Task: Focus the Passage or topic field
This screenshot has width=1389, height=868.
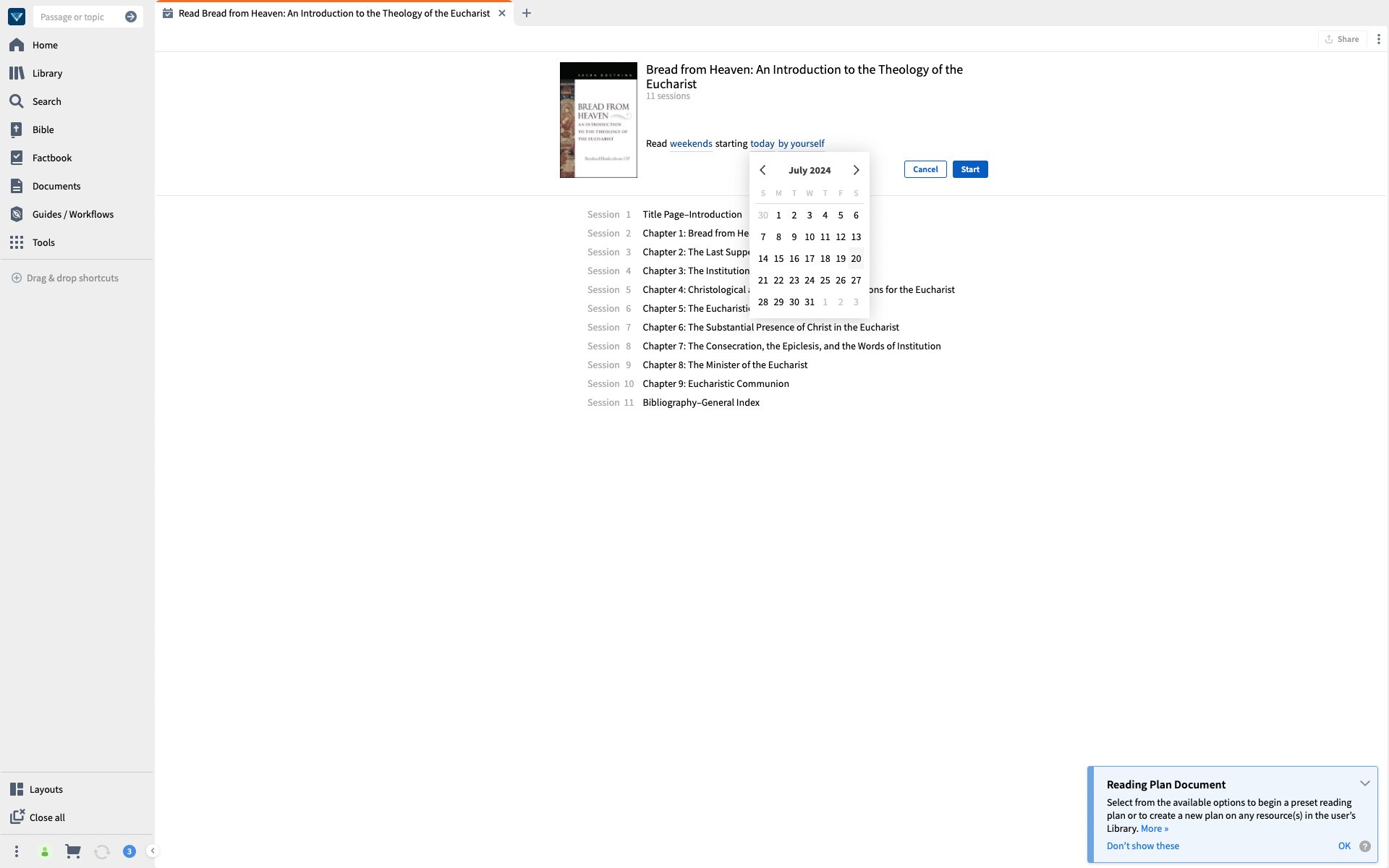Action: tap(78, 17)
